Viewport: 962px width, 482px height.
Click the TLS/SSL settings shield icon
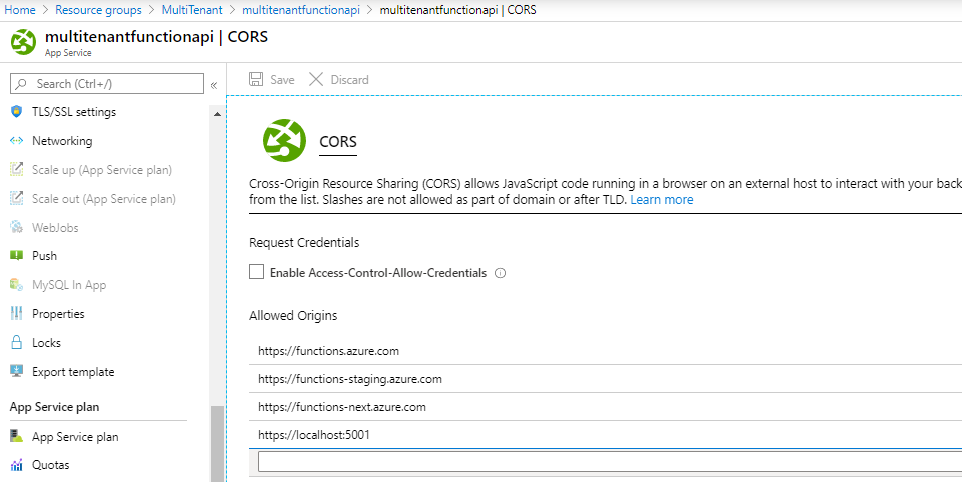(x=17, y=112)
